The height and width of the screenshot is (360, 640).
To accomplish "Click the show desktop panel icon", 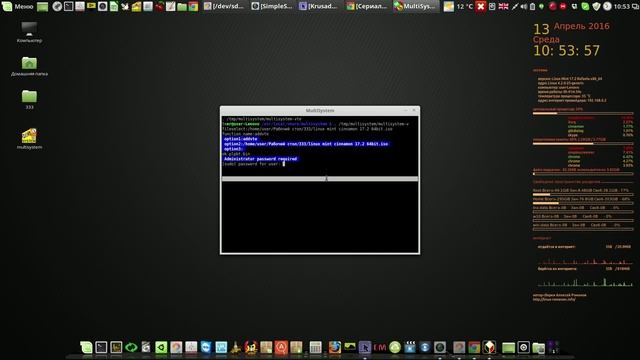I will click(x=42, y=7).
